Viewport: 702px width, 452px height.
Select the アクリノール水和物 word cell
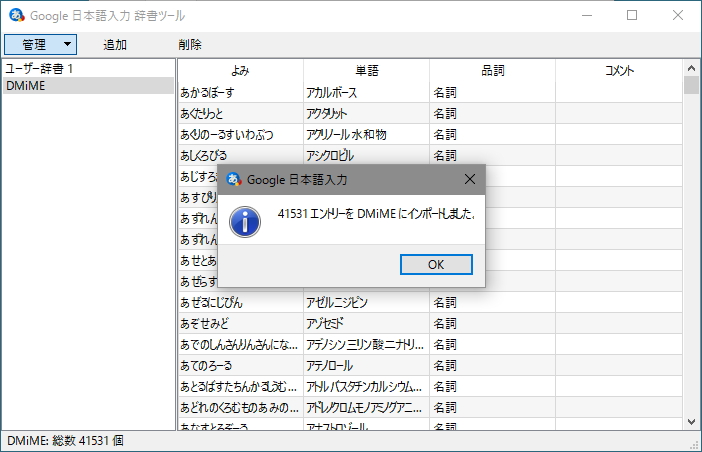pos(367,135)
